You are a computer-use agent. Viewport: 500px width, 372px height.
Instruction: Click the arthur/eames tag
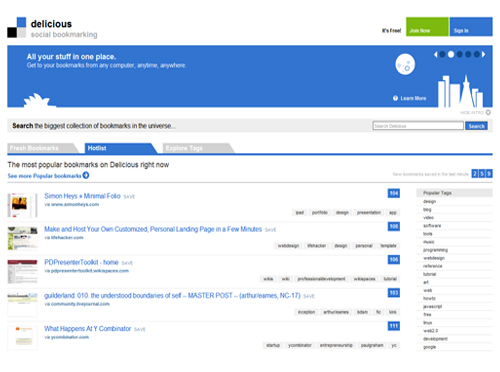click(x=336, y=312)
